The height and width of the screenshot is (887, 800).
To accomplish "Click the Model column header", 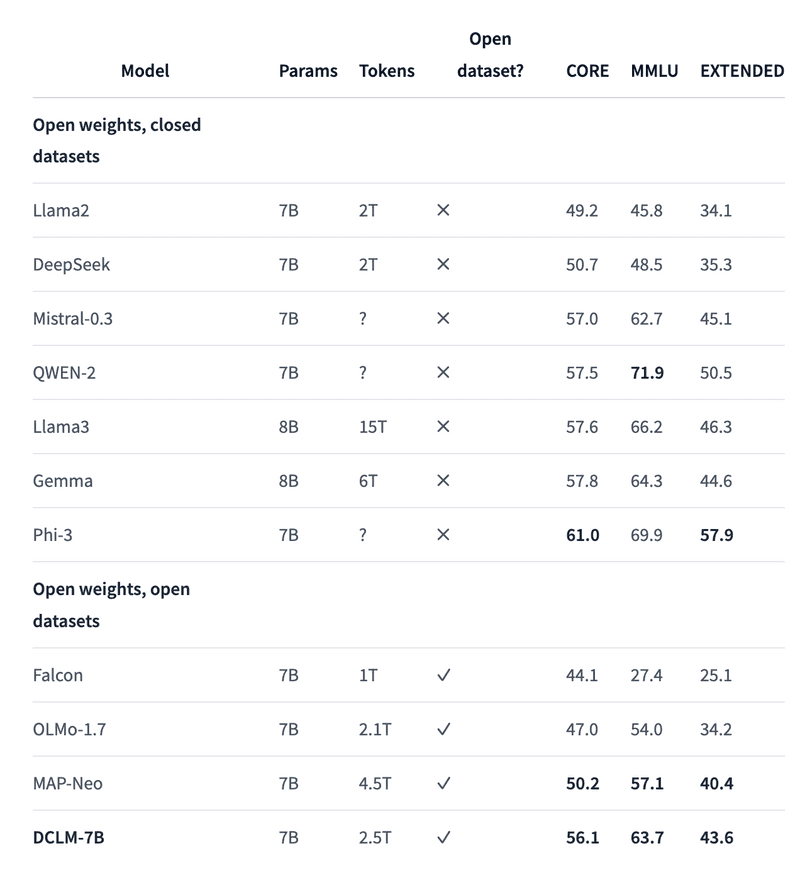I will coord(145,71).
